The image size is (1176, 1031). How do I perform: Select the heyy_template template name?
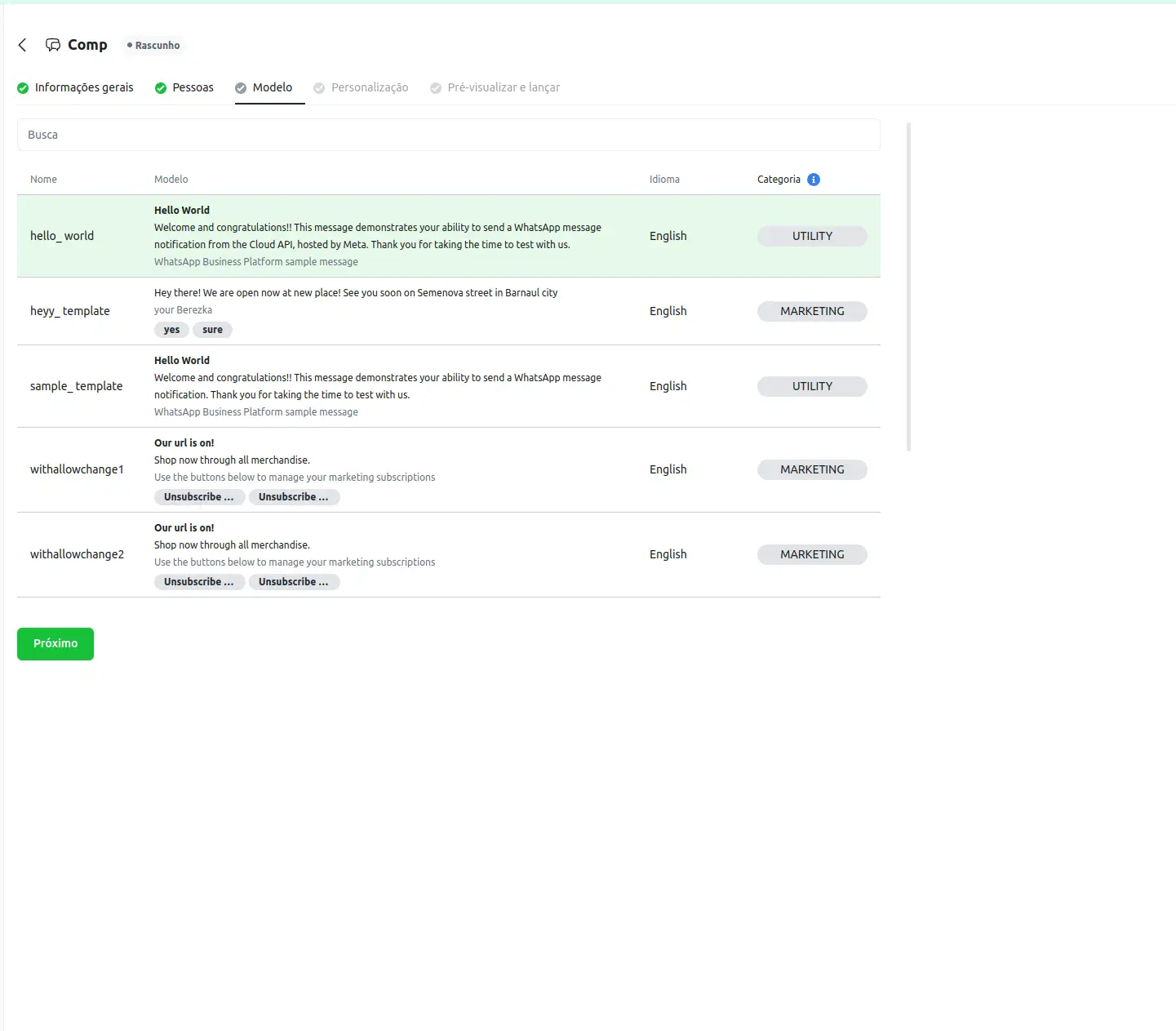coord(70,311)
